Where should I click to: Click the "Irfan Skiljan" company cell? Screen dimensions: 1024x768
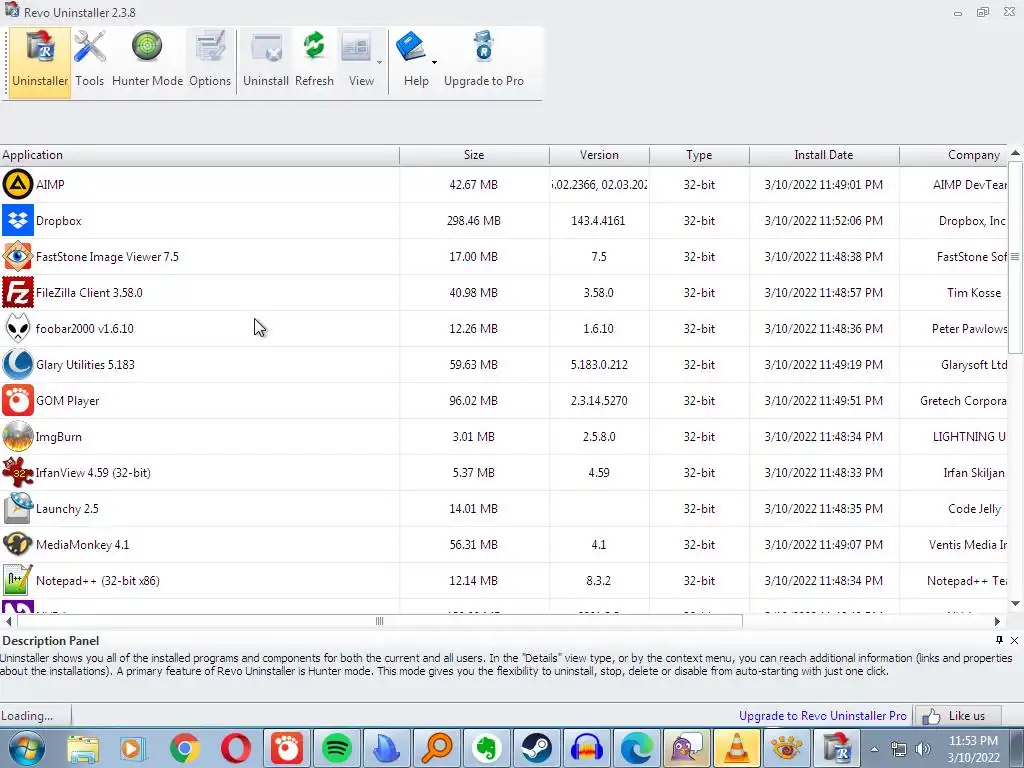(x=974, y=472)
